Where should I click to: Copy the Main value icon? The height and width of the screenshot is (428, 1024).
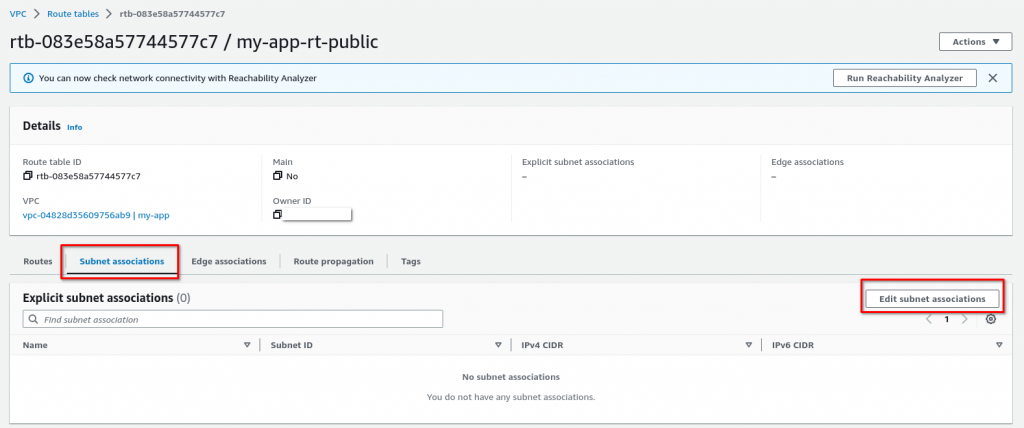click(278, 176)
